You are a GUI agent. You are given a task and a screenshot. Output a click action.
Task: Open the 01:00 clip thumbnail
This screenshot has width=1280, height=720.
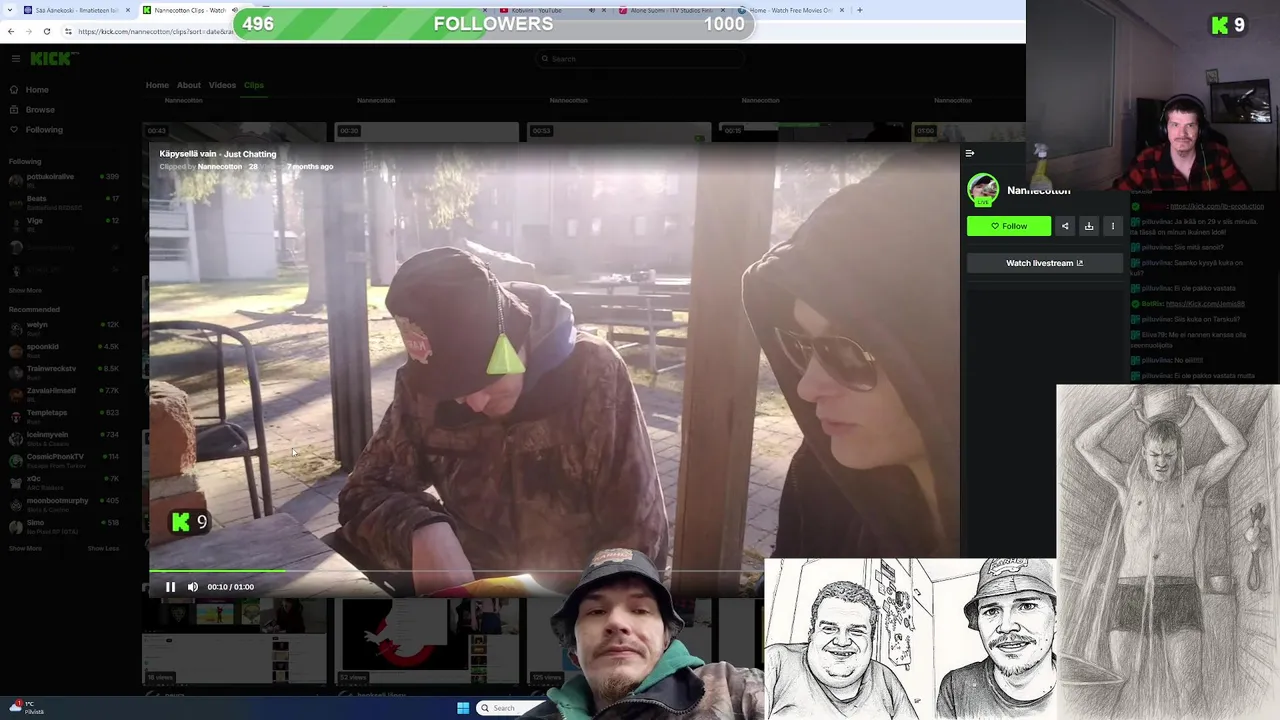tap(970, 132)
